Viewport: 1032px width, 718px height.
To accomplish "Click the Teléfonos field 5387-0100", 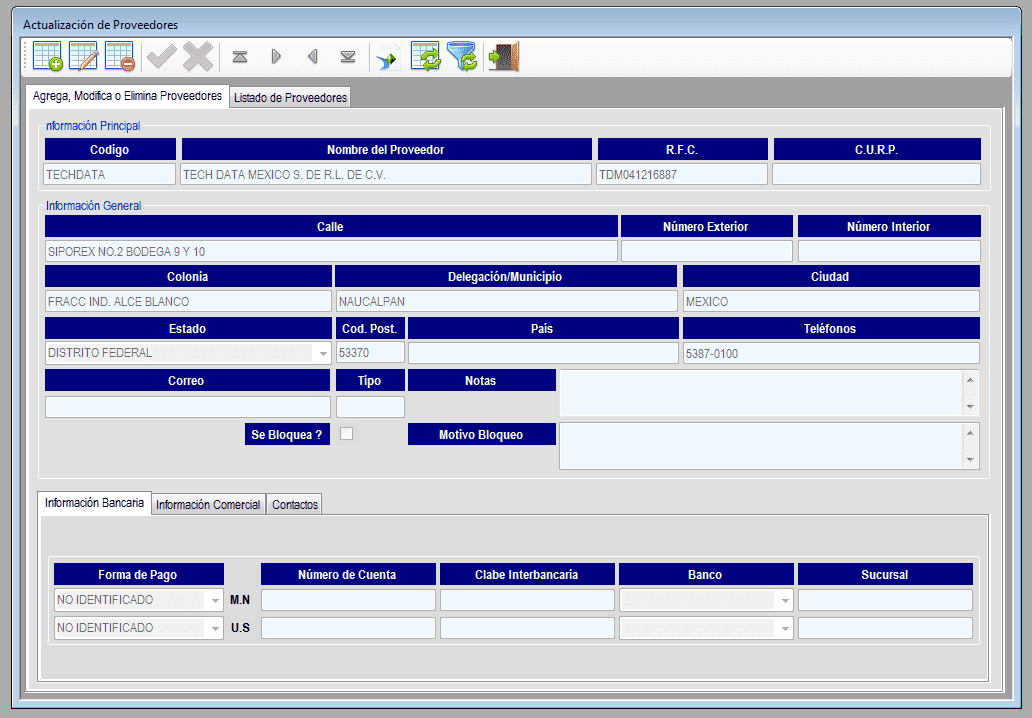I will 831,353.
